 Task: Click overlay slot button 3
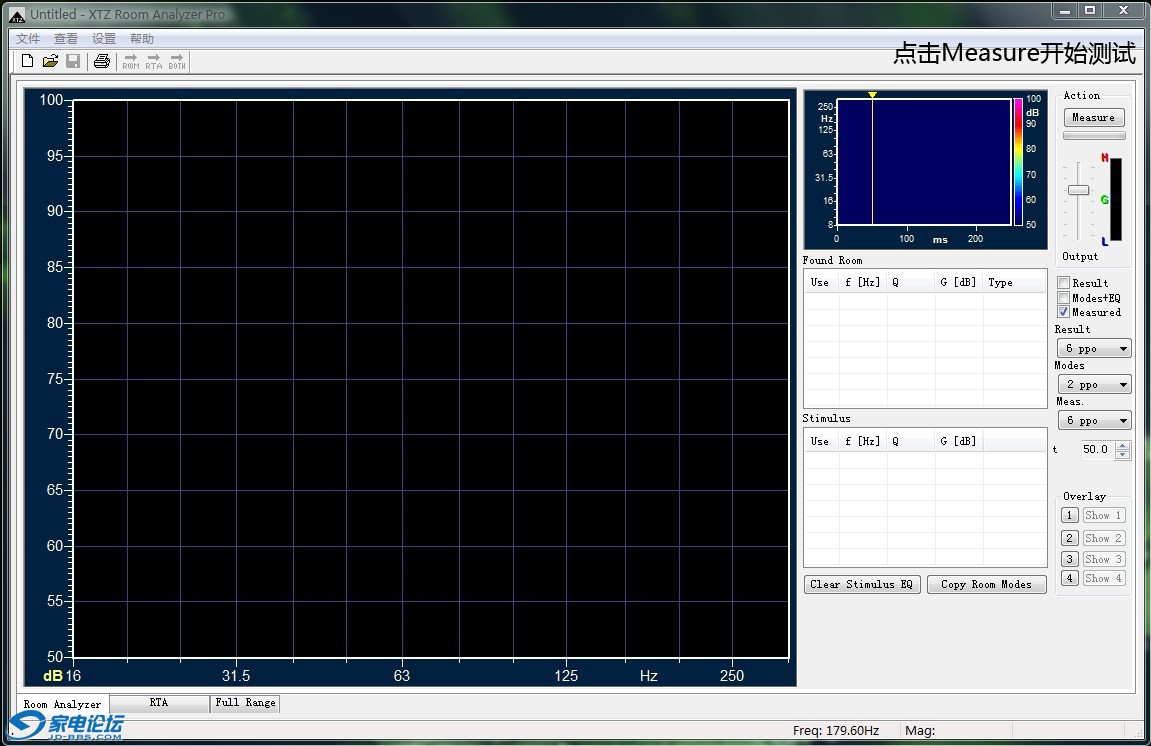[x=1070, y=560]
